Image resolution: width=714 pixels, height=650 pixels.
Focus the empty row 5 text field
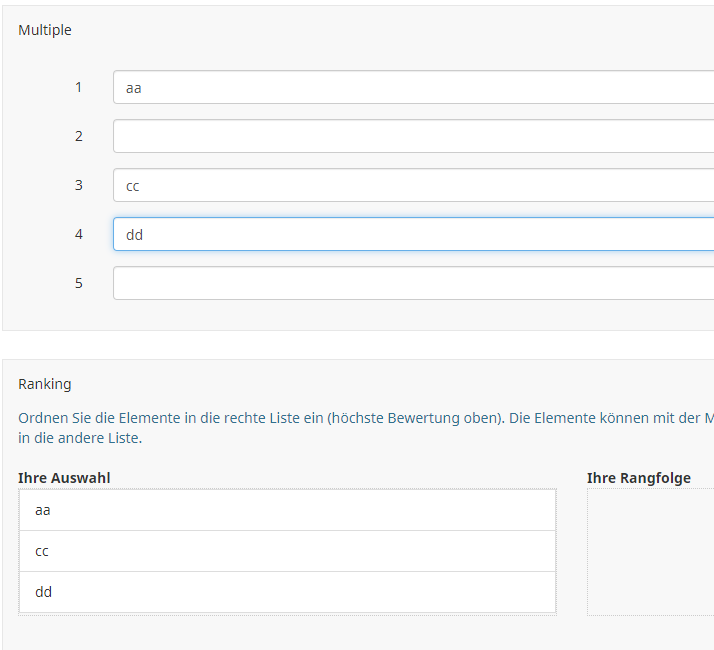[x=412, y=283]
